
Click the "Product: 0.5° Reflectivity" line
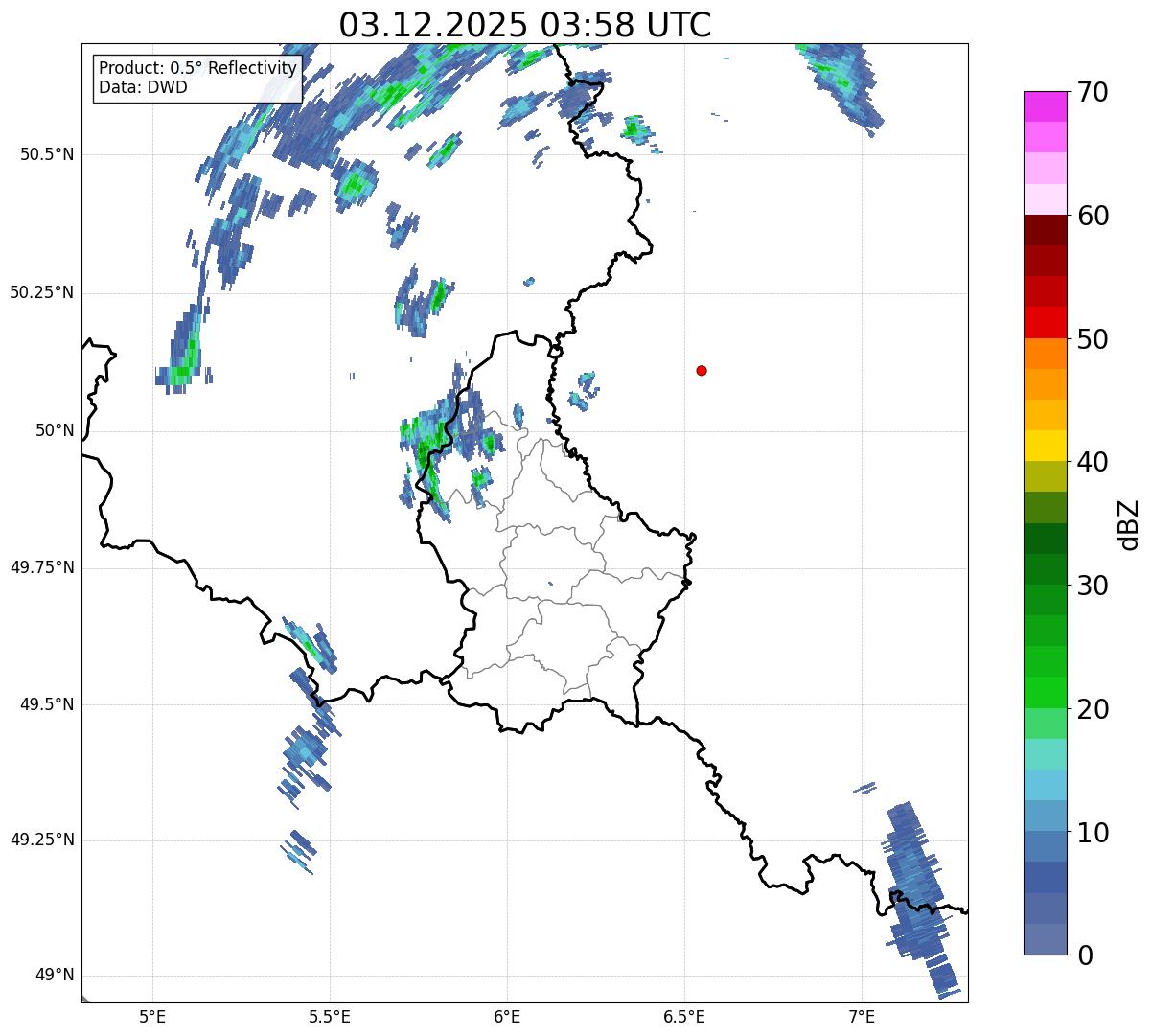click(197, 69)
